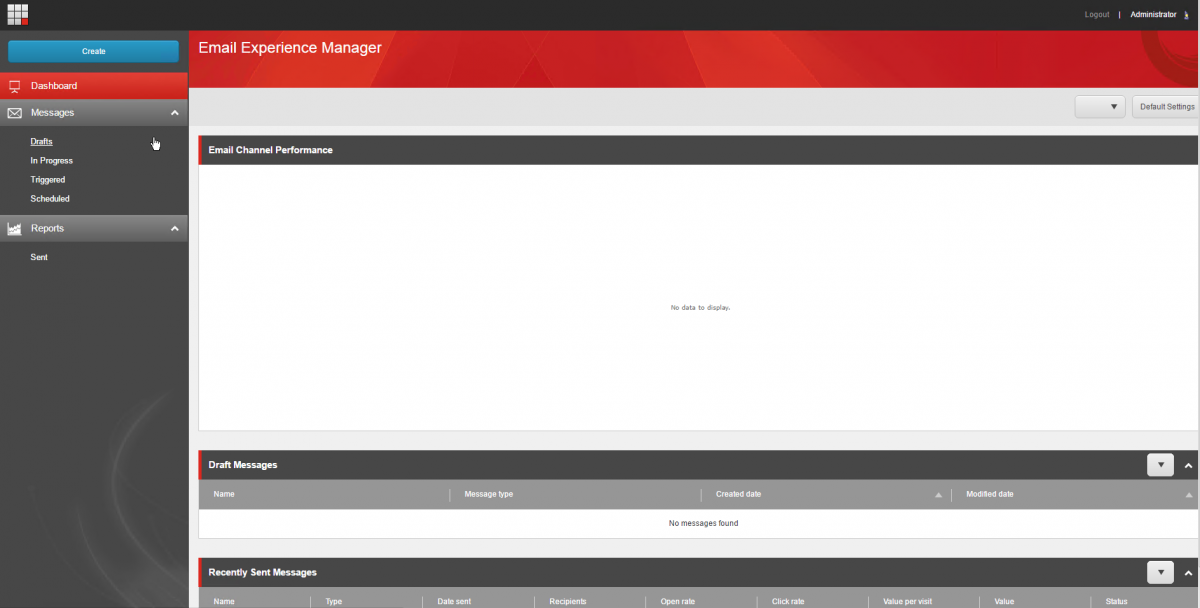Screen dimensions: 1200x608
Task: Click the Default Settings button
Action: [x=1166, y=107]
